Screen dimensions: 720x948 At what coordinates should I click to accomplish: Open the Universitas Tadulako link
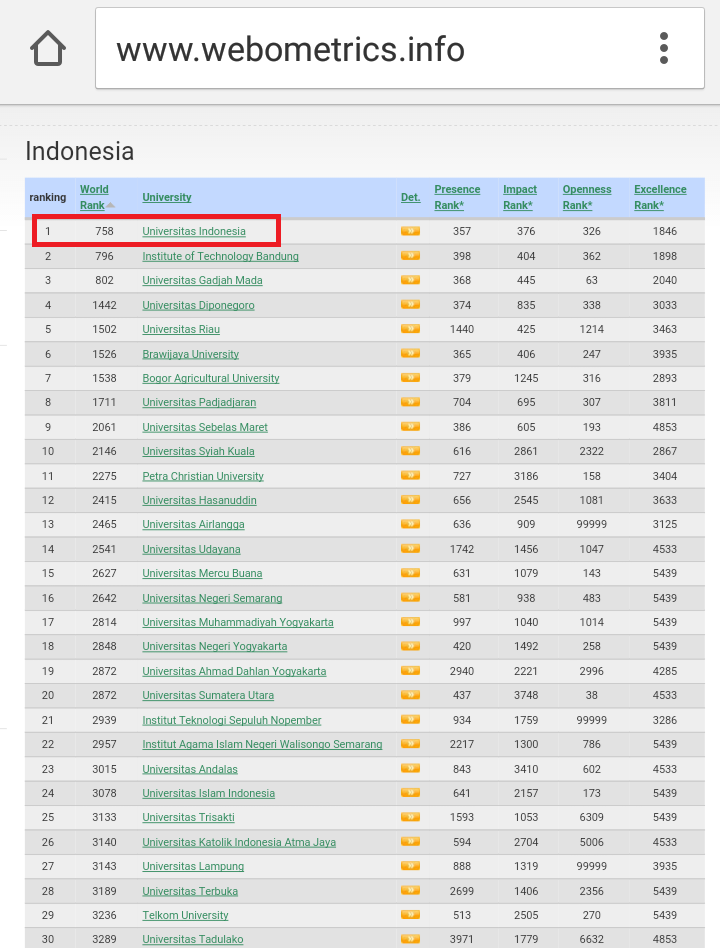pyautogui.click(x=193, y=940)
